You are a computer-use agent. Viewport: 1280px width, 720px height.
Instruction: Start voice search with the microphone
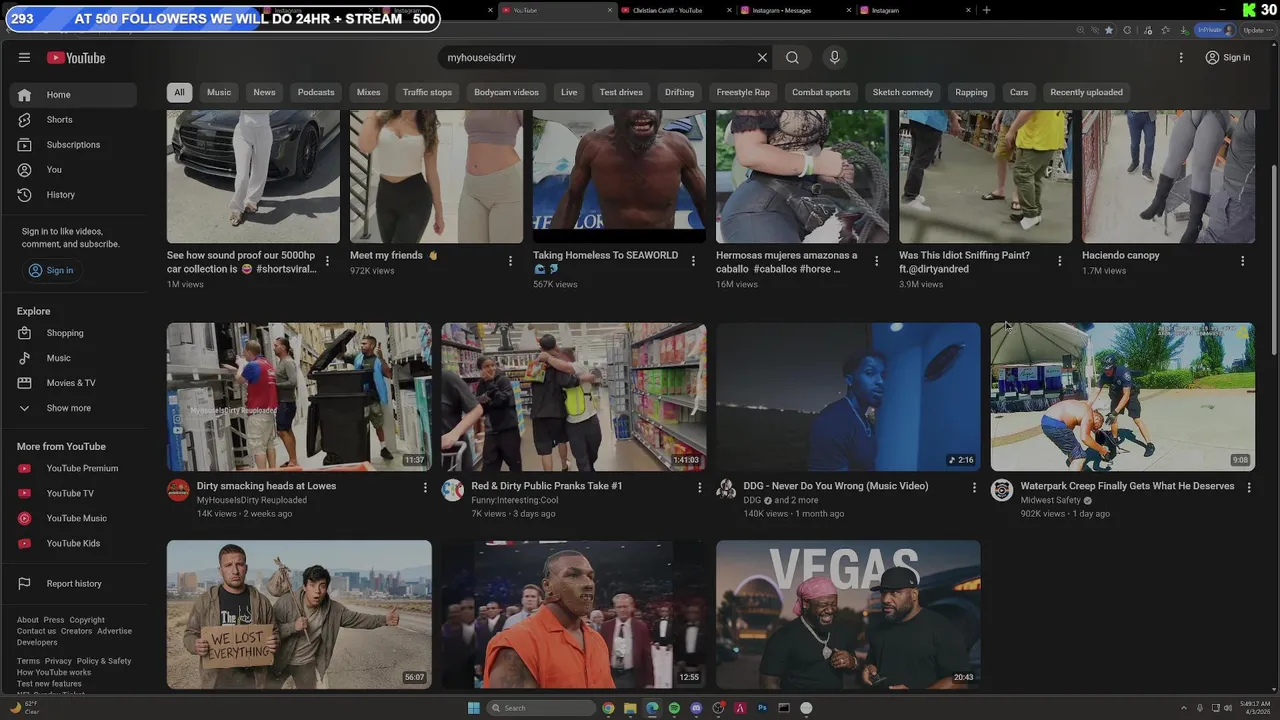(x=834, y=58)
